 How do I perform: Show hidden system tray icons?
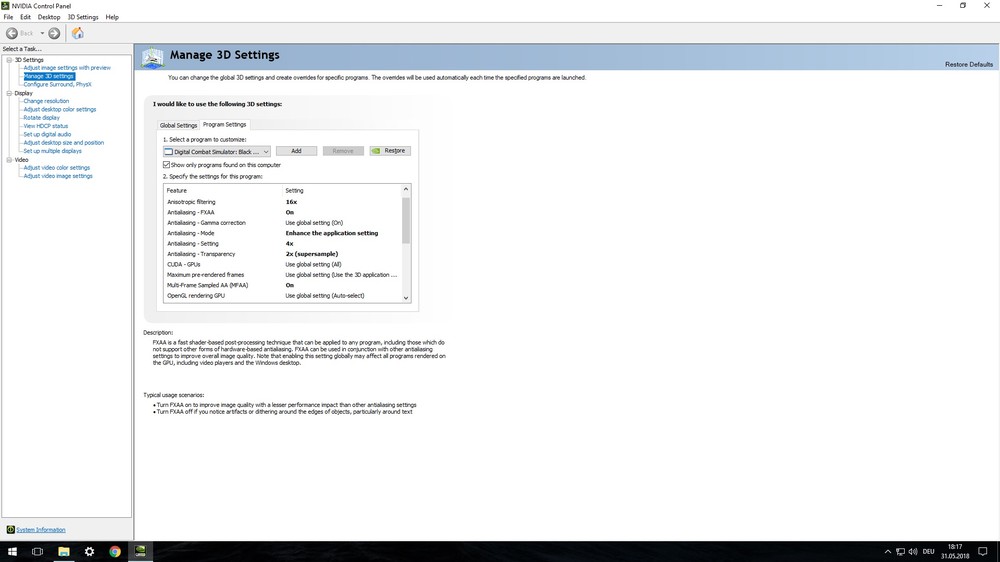(887, 552)
